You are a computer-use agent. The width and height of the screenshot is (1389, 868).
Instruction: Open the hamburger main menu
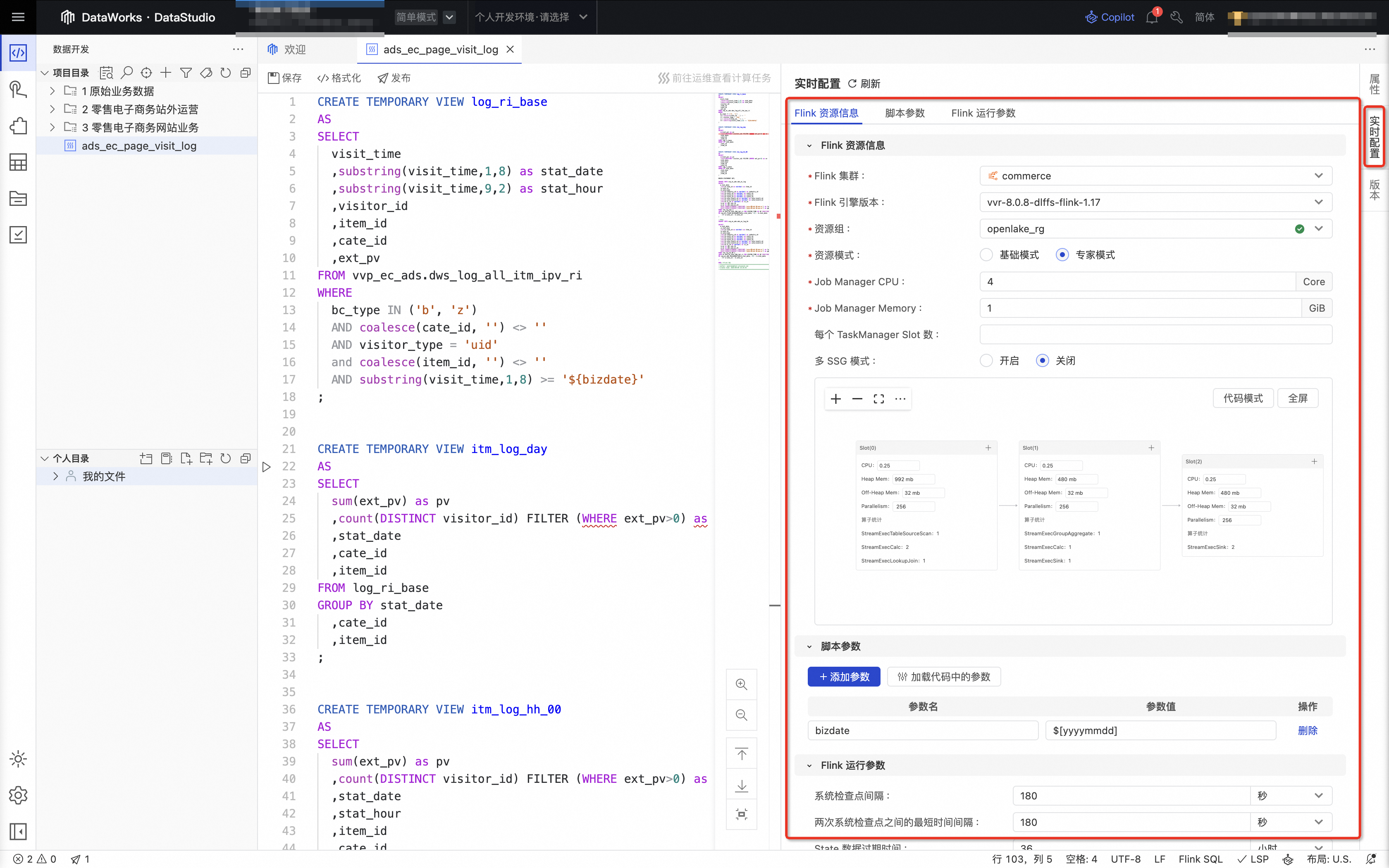(x=18, y=17)
